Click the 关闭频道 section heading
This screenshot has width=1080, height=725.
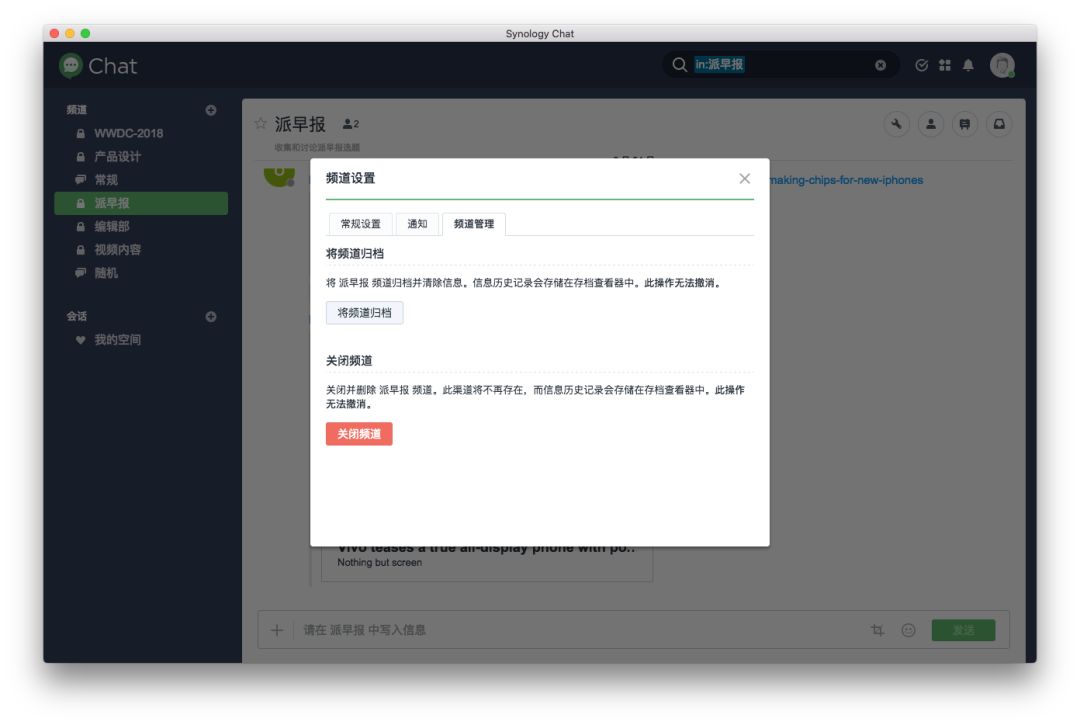(x=349, y=361)
